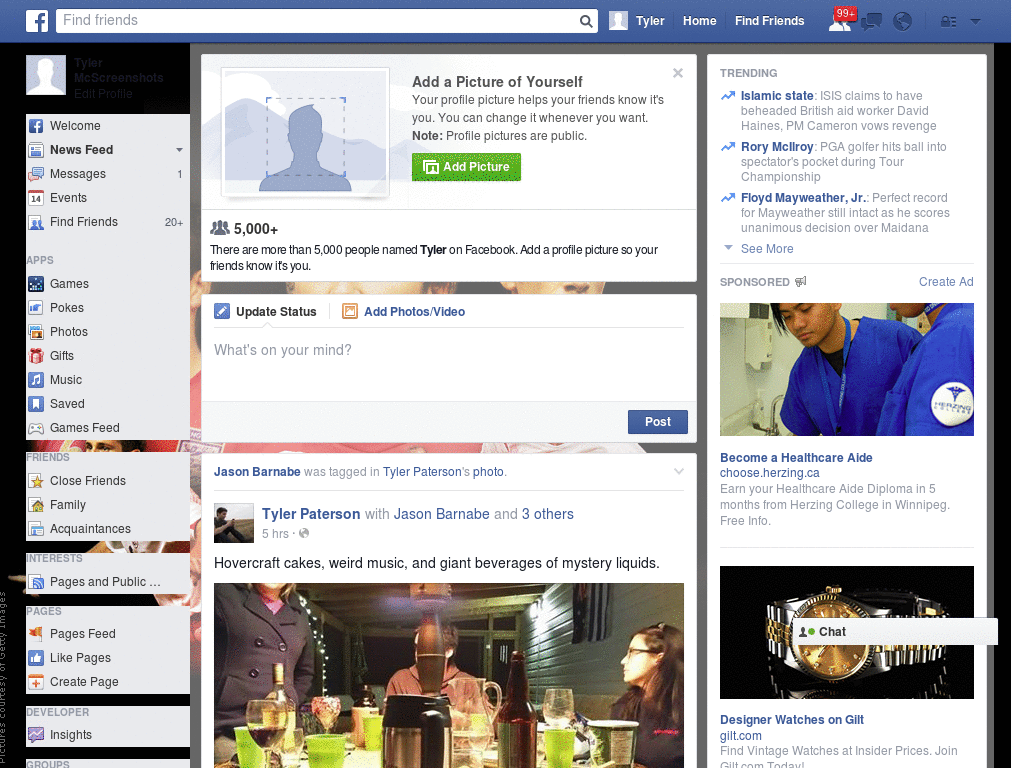The image size is (1024, 768).
Task: Click the profile picture placeholder in sidebar
Action: tap(46, 75)
